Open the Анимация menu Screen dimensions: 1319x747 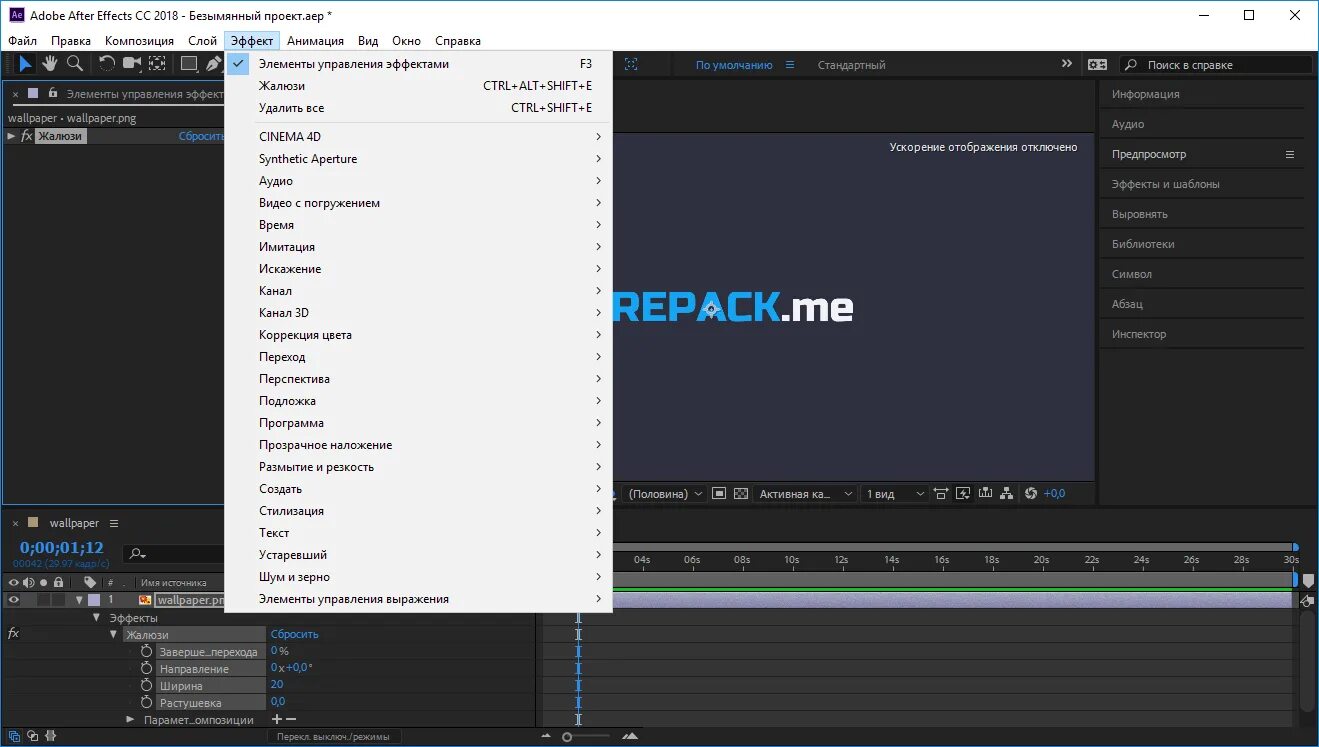coord(315,41)
